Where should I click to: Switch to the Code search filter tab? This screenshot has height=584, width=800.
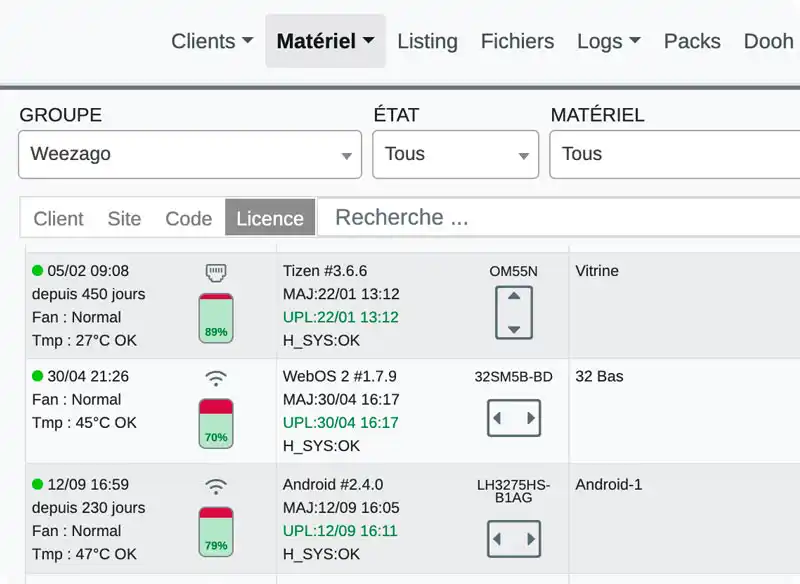(188, 218)
